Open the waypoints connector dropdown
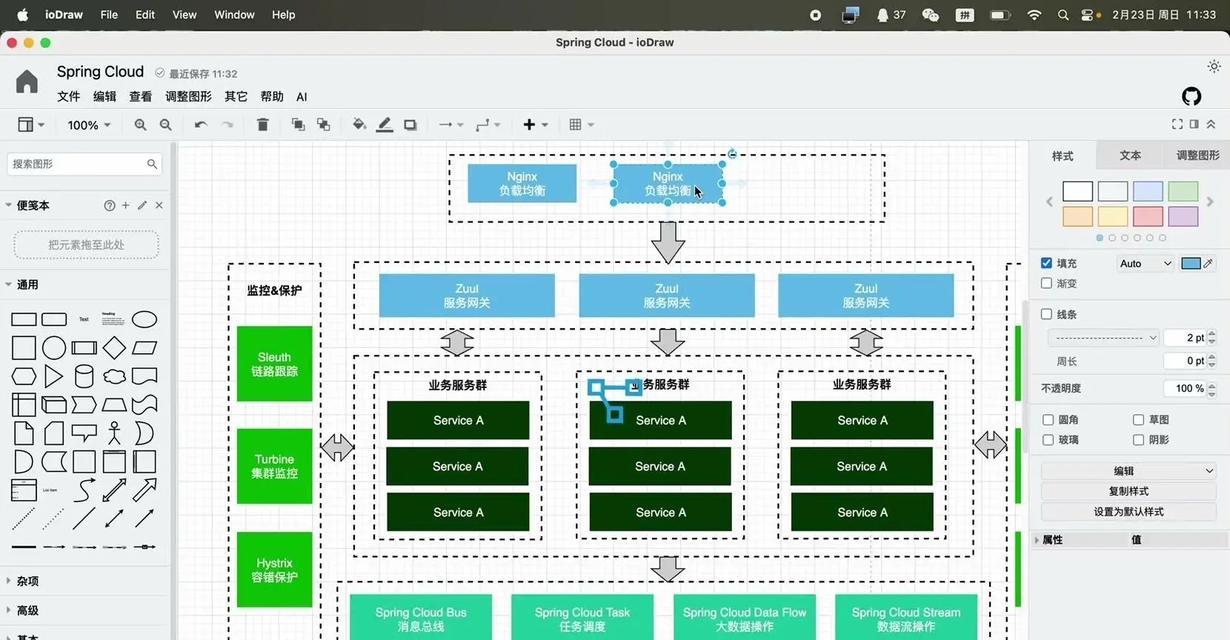The height and width of the screenshot is (640, 1230). [488, 125]
